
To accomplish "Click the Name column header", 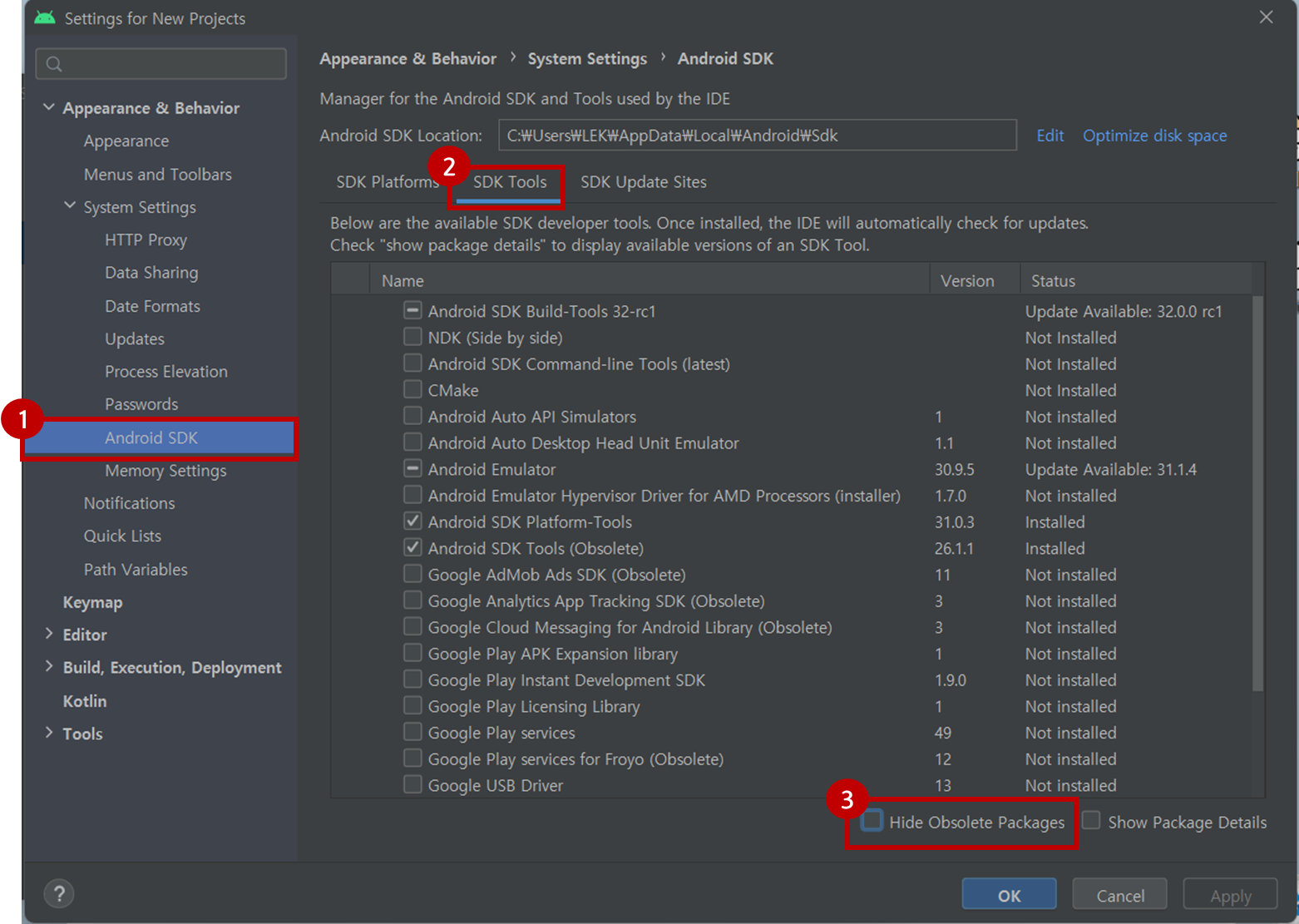I will click(649, 280).
